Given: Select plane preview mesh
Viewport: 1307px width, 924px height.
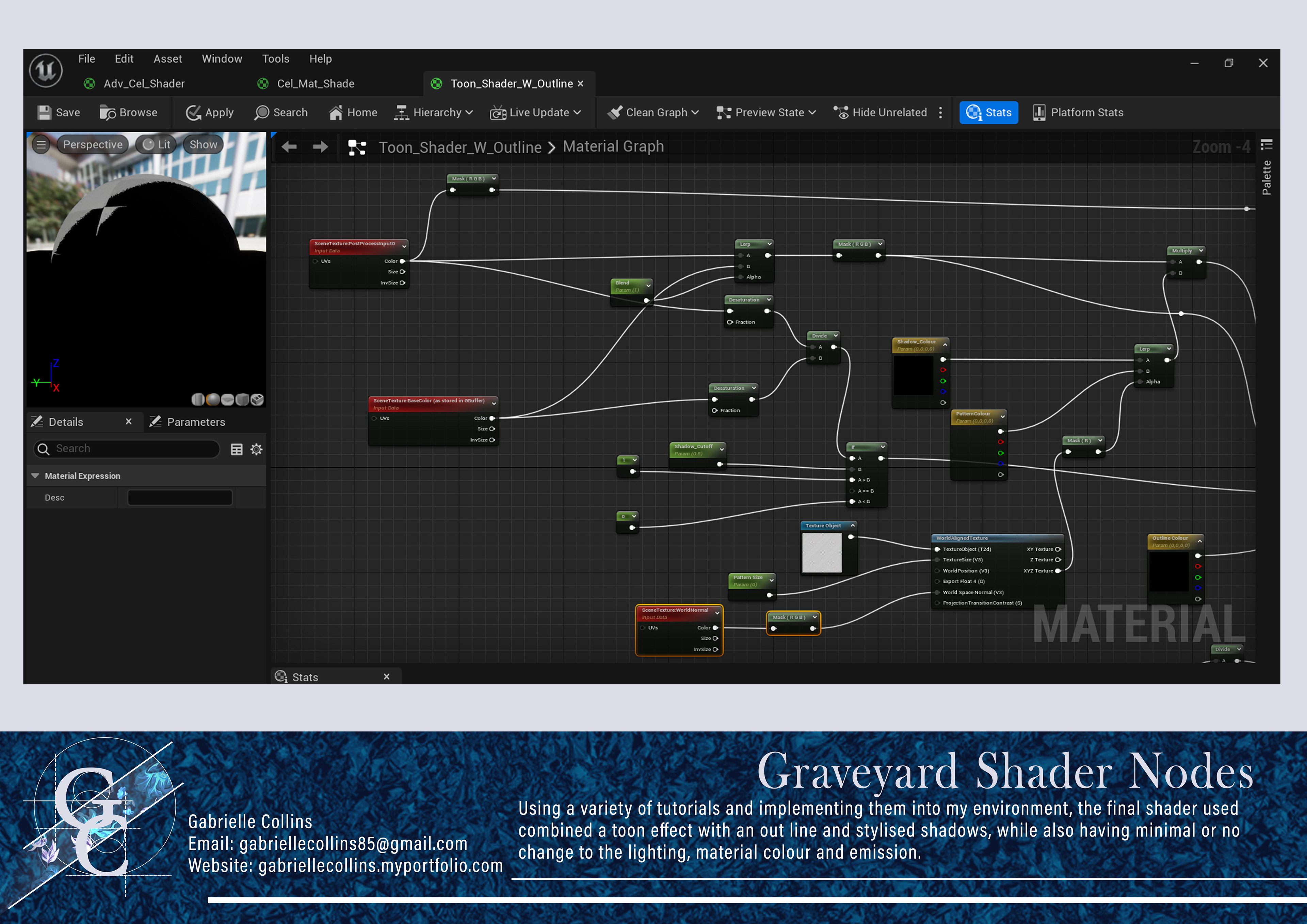Looking at the screenshot, I should (228, 399).
